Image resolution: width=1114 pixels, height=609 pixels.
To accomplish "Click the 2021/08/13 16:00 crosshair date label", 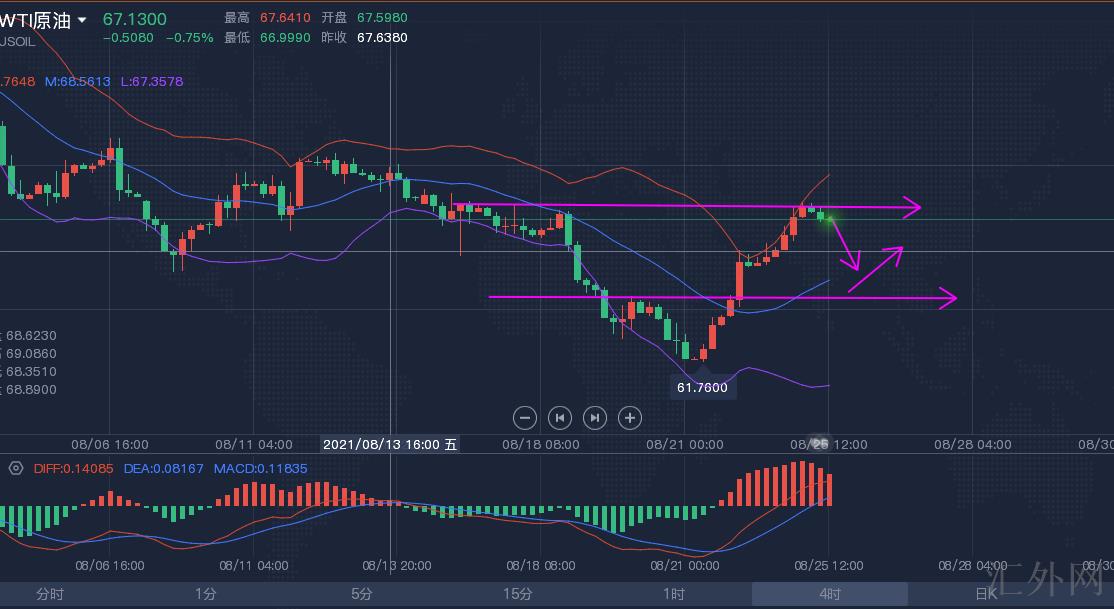I will tap(390, 444).
